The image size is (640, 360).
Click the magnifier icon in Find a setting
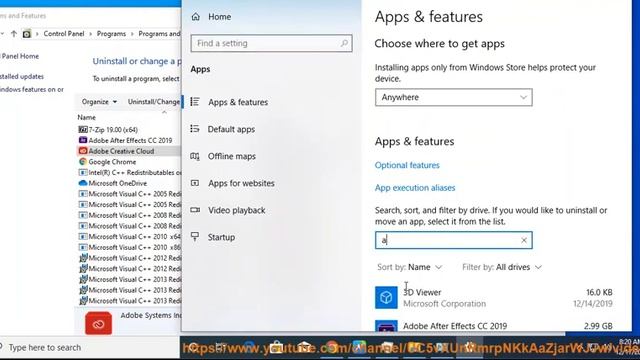click(x=344, y=43)
